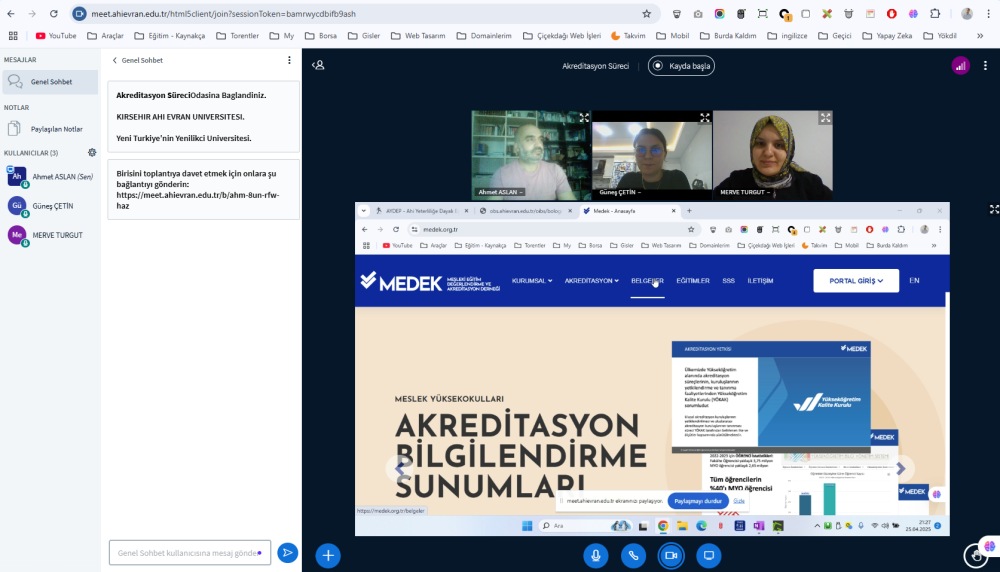This screenshot has width=1000, height=572.
Task: Switch to Medek - Anasayfa tab in shared browser
Action: [x=628, y=210]
